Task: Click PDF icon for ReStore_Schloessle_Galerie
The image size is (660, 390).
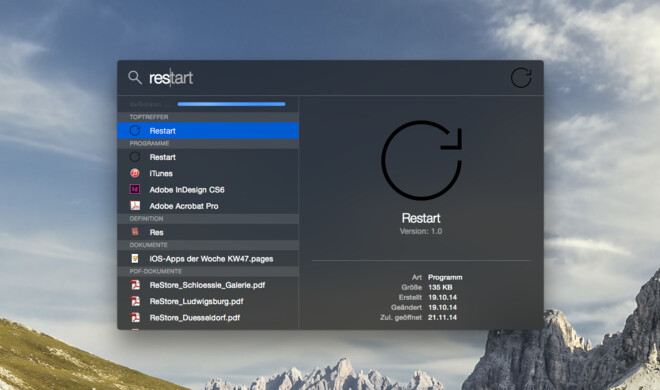Action: click(x=135, y=285)
